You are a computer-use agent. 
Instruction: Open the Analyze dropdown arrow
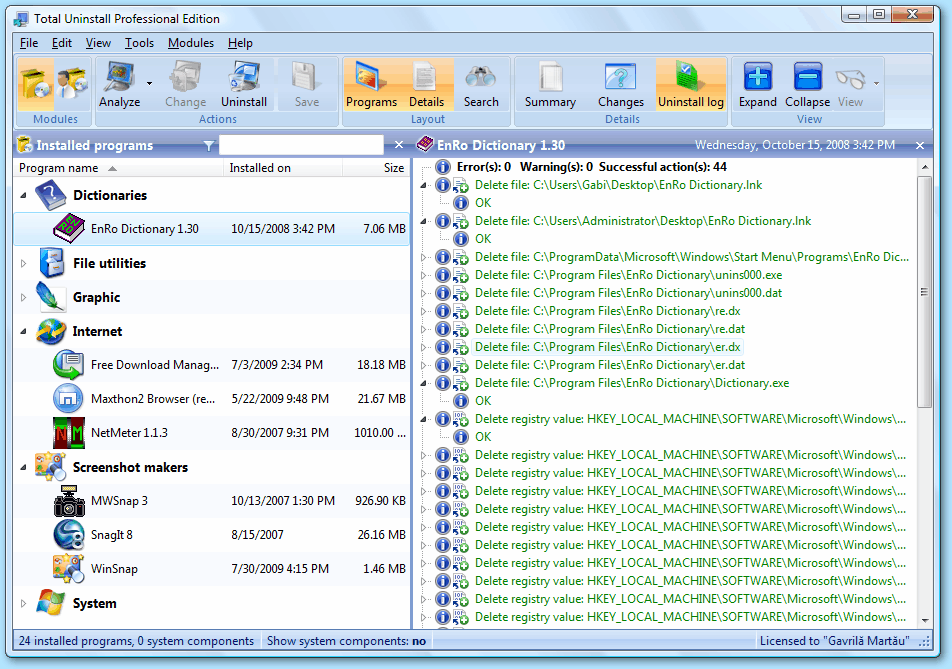pos(149,83)
